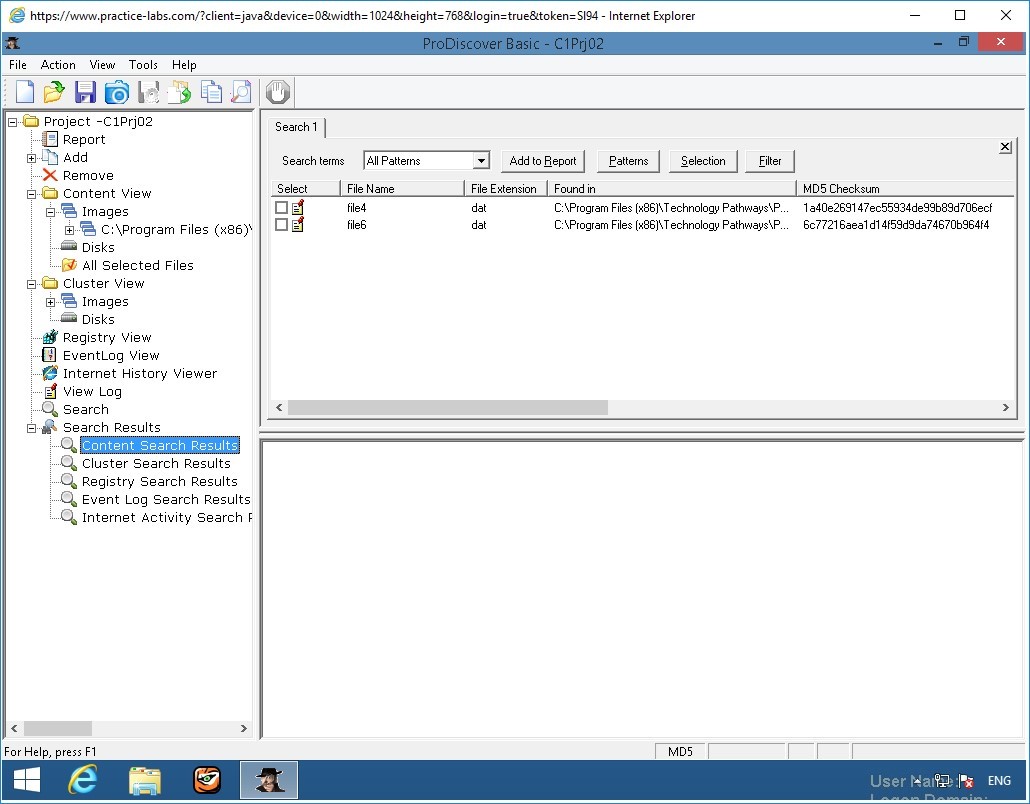This screenshot has height=804, width=1030.
Task: Select Internet Activity Search tree item
Action: 166,518
